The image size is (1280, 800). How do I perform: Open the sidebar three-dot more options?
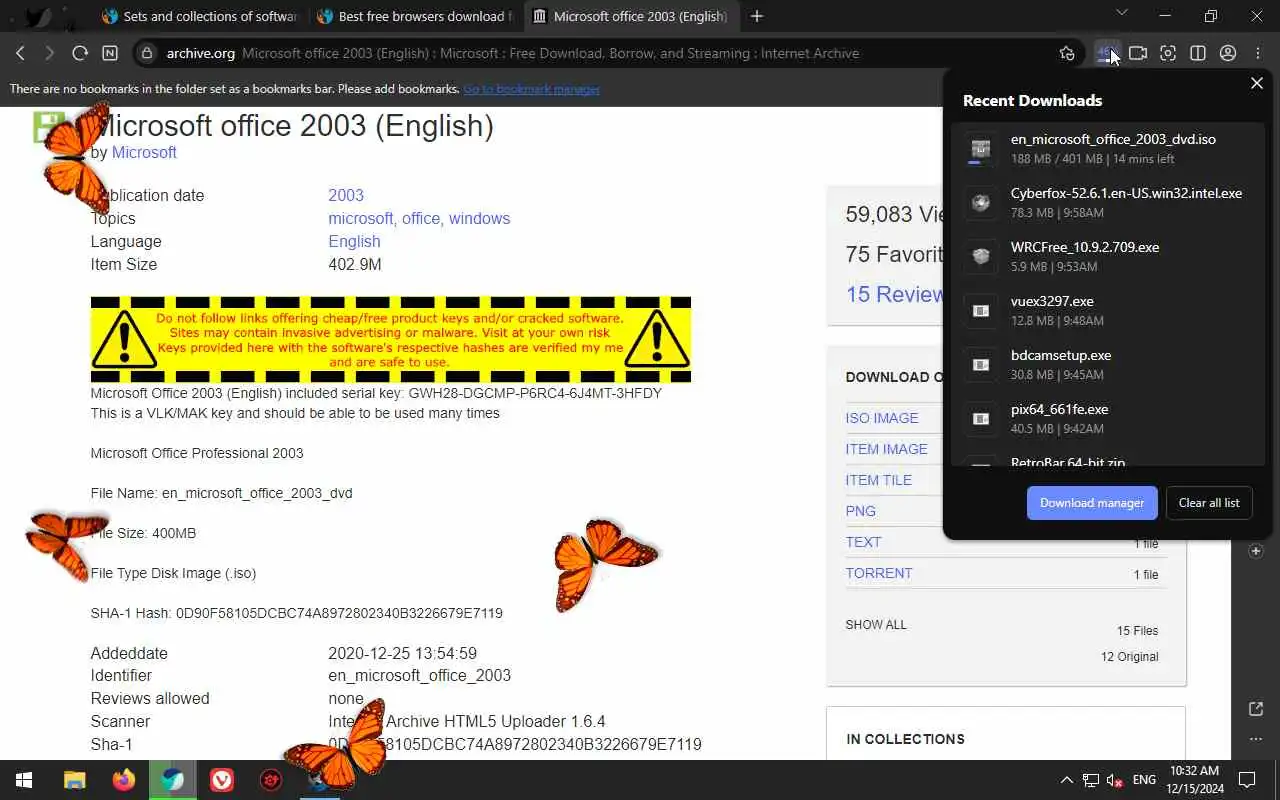point(1257,739)
